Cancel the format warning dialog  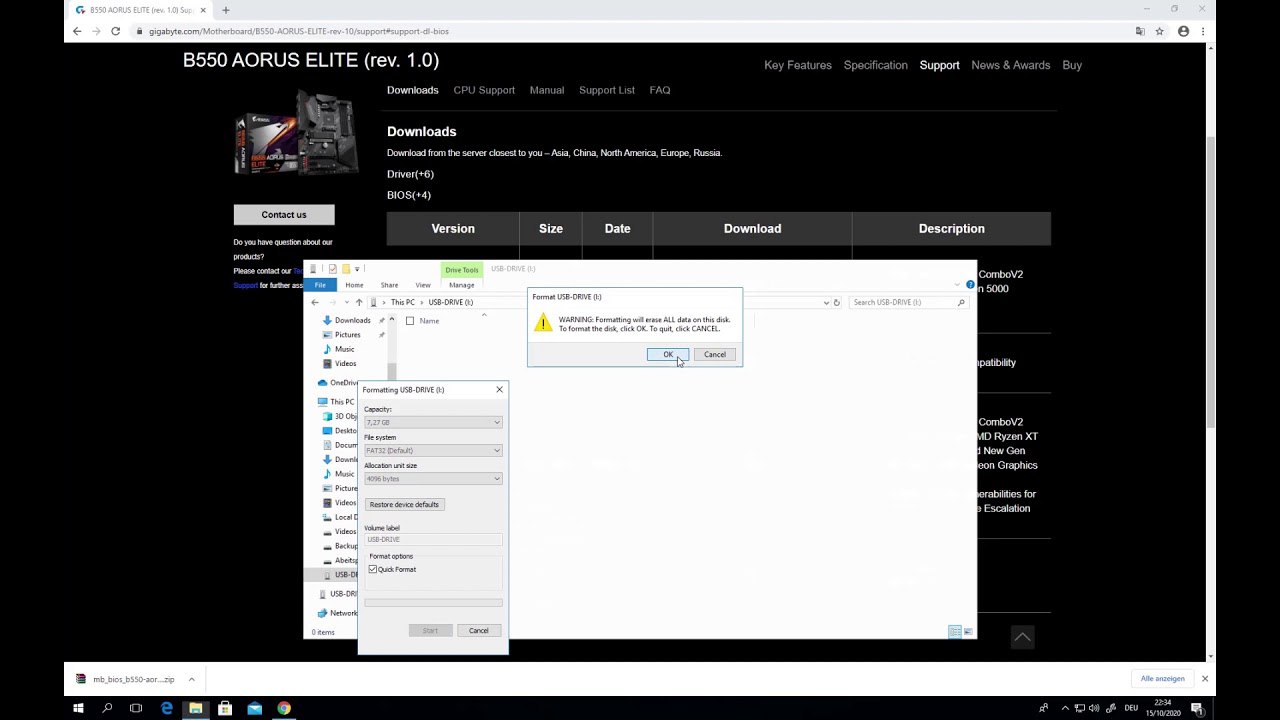(715, 354)
